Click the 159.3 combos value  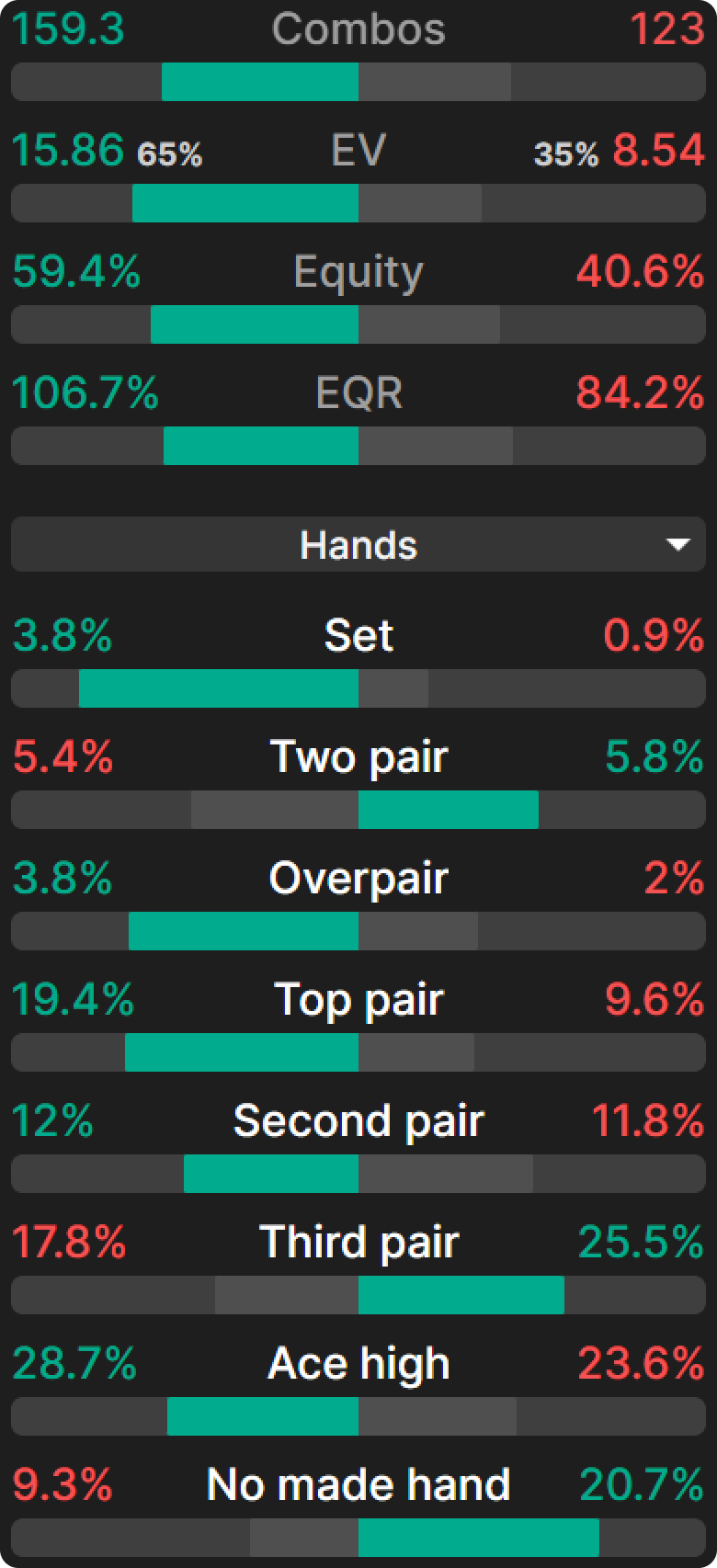pyautogui.click(x=68, y=28)
